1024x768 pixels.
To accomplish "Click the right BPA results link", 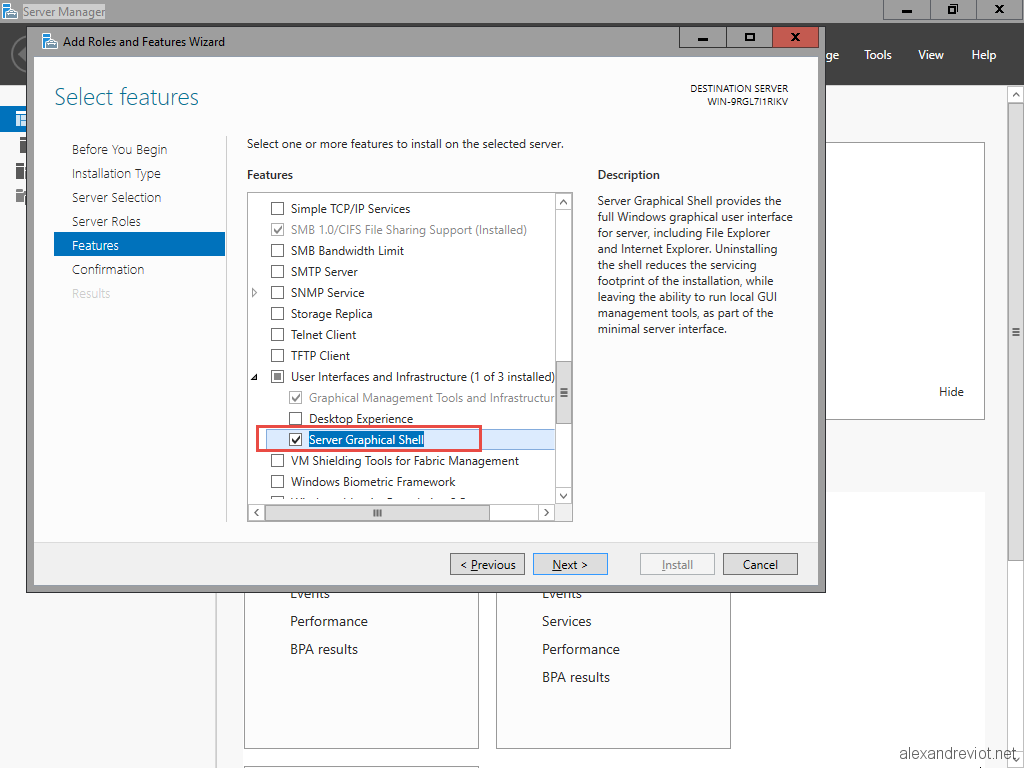I will coord(576,677).
